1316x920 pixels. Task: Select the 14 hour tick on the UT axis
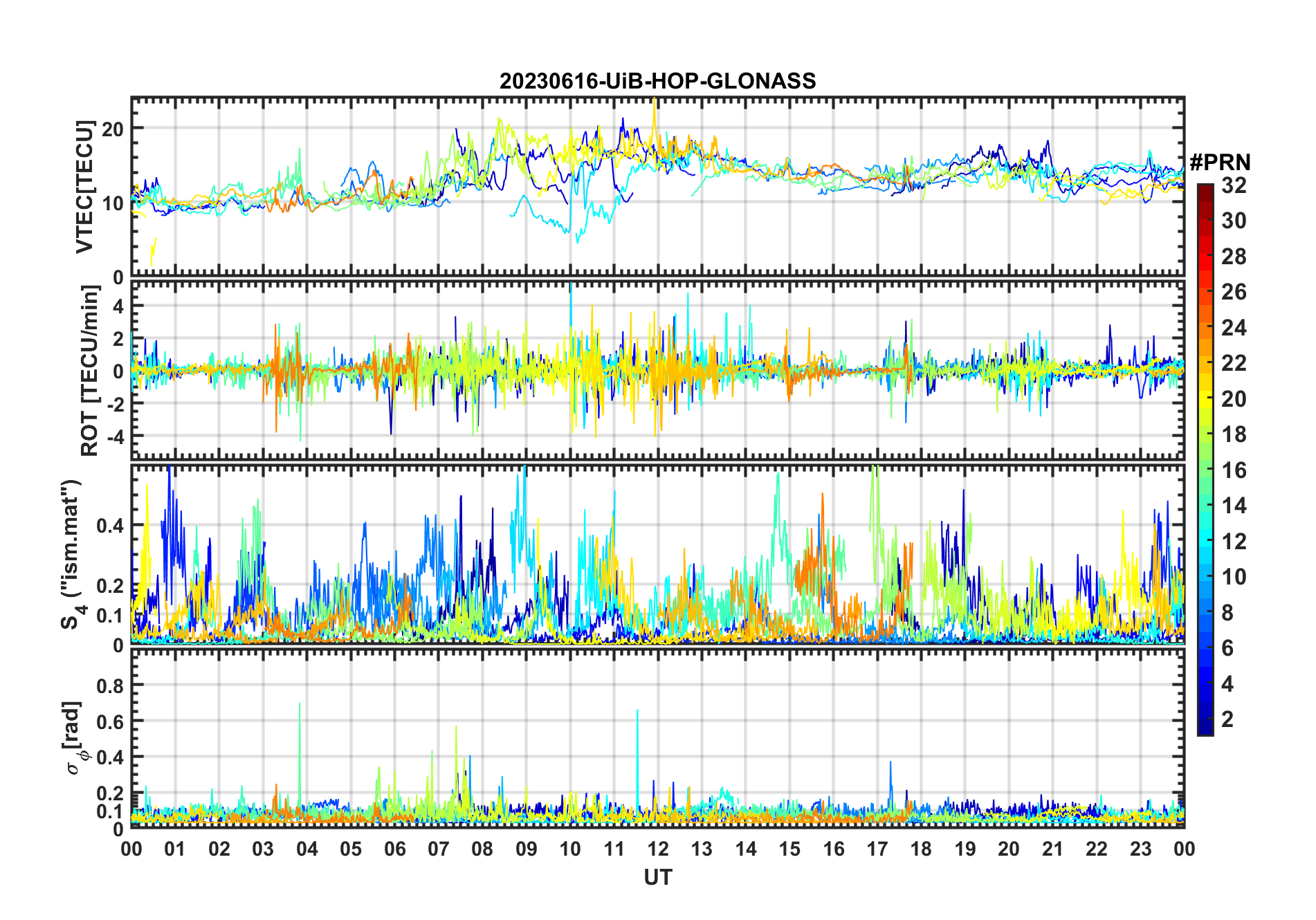[746, 849]
